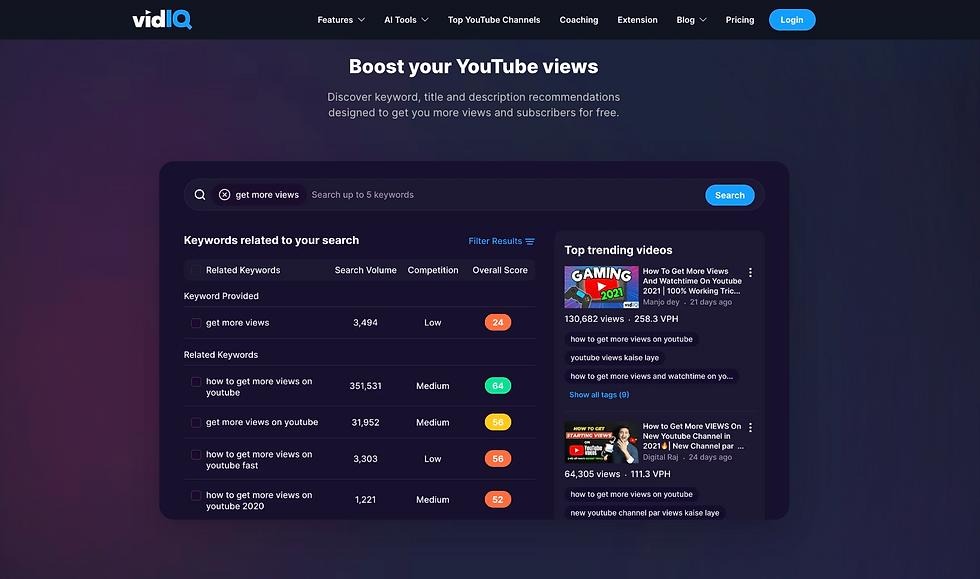Open the Gaming 2021 video thumbnail

tap(601, 287)
